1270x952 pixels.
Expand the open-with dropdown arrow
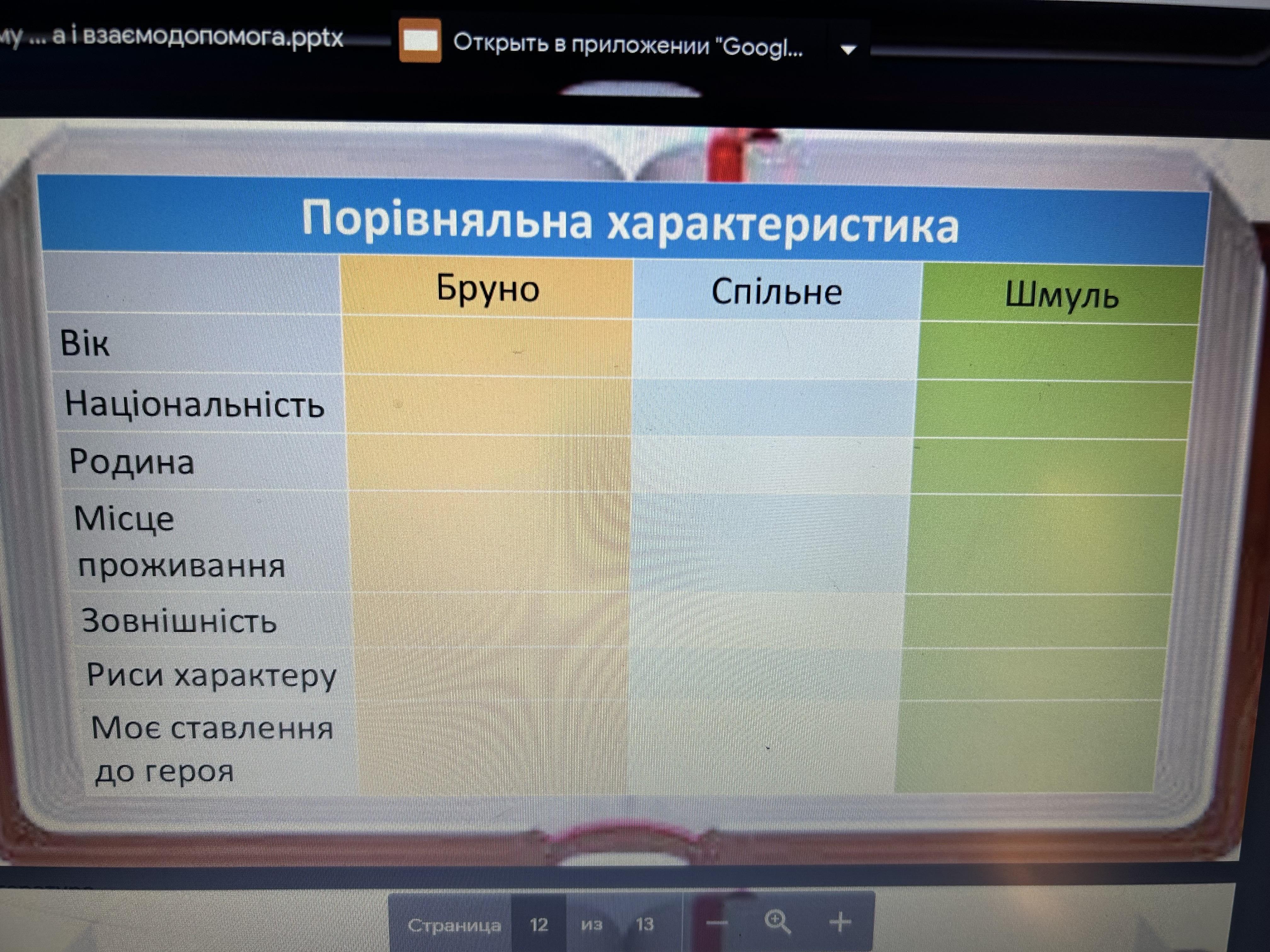pos(848,50)
